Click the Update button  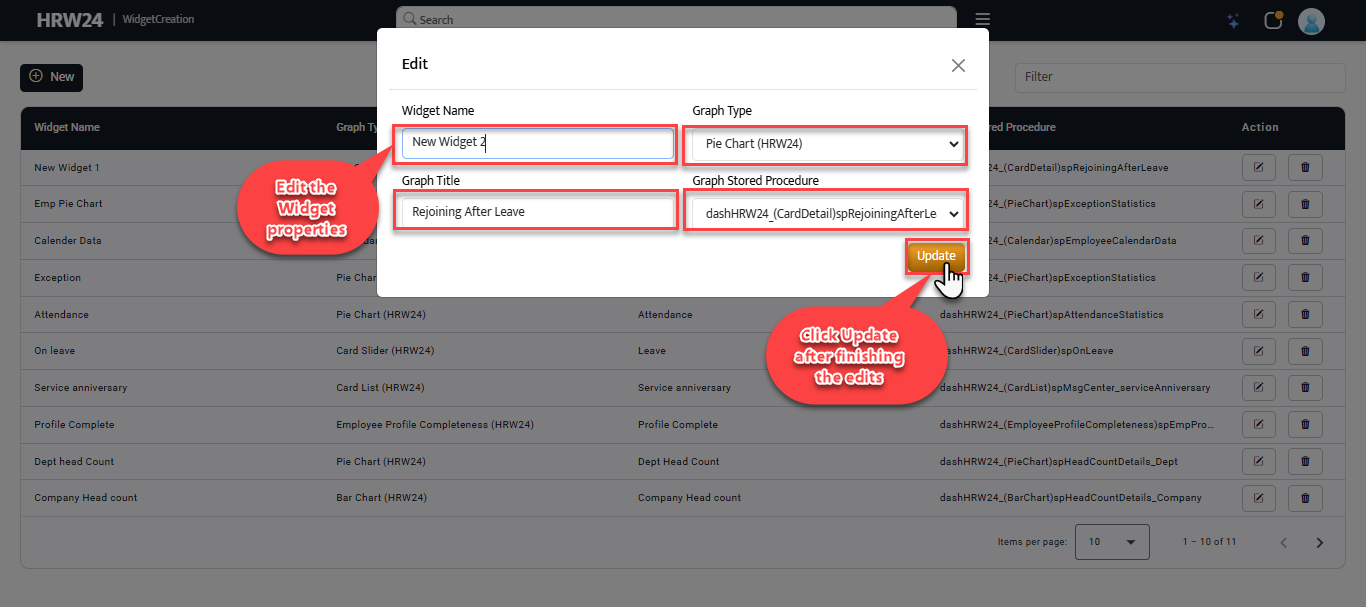tap(936, 256)
